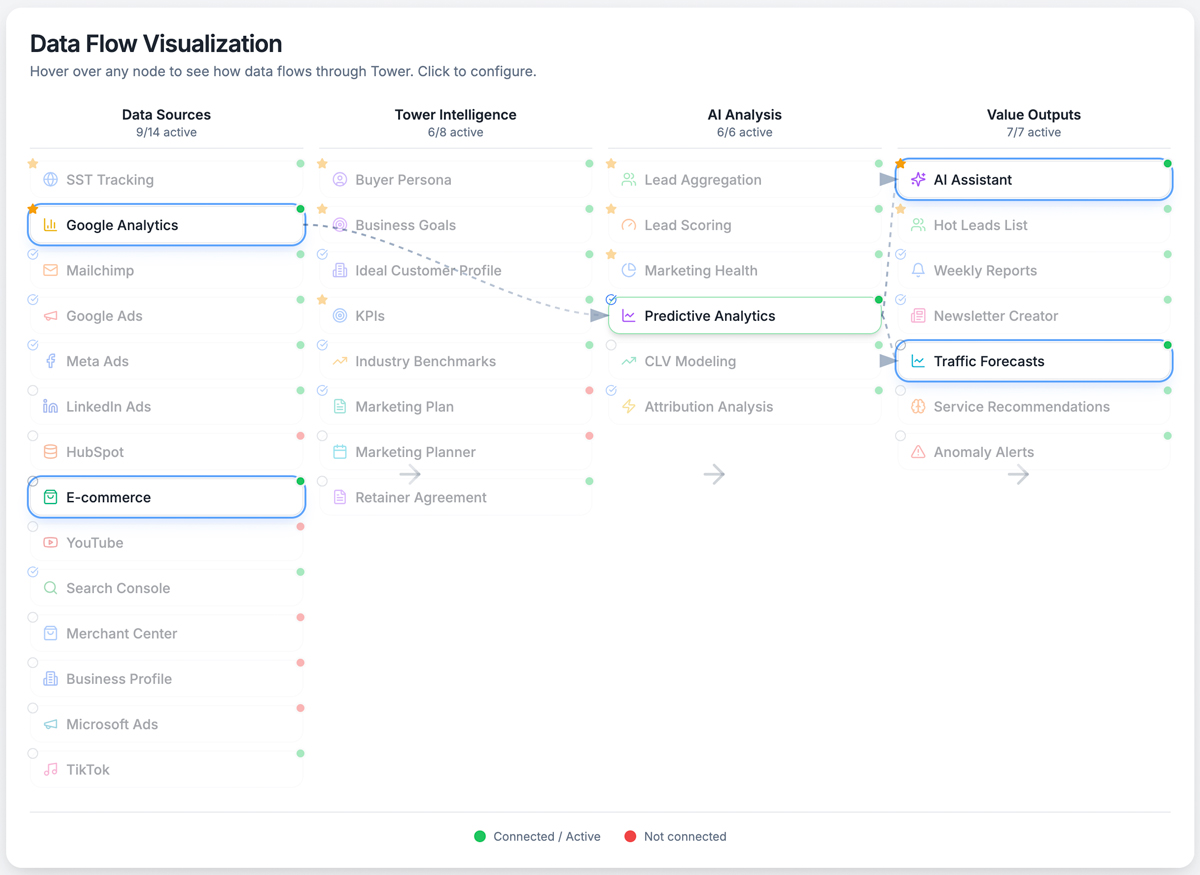This screenshot has width=1200, height=875.
Task: Click the HubSpot database icon
Action: pos(50,452)
